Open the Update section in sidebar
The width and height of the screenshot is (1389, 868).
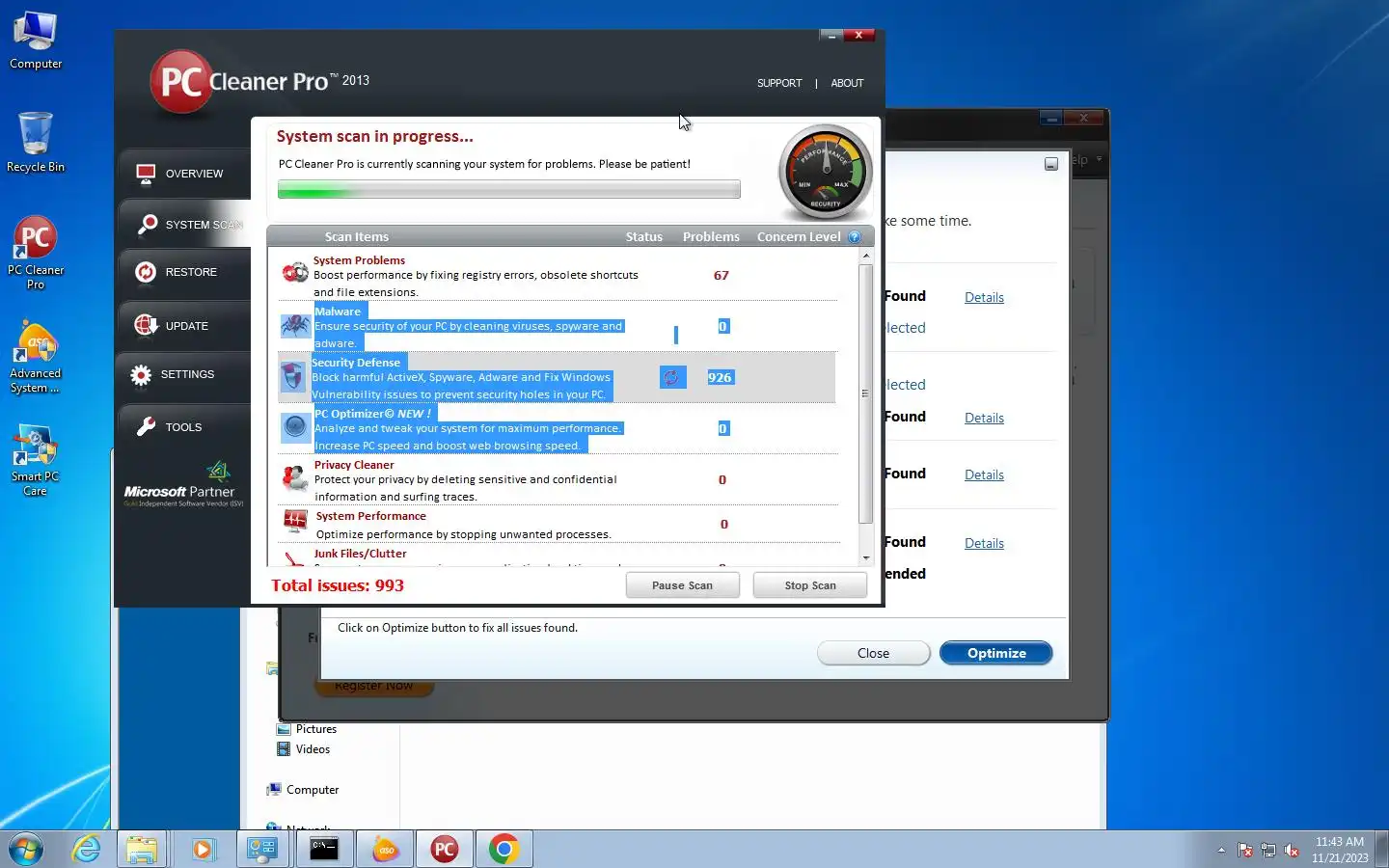point(184,326)
